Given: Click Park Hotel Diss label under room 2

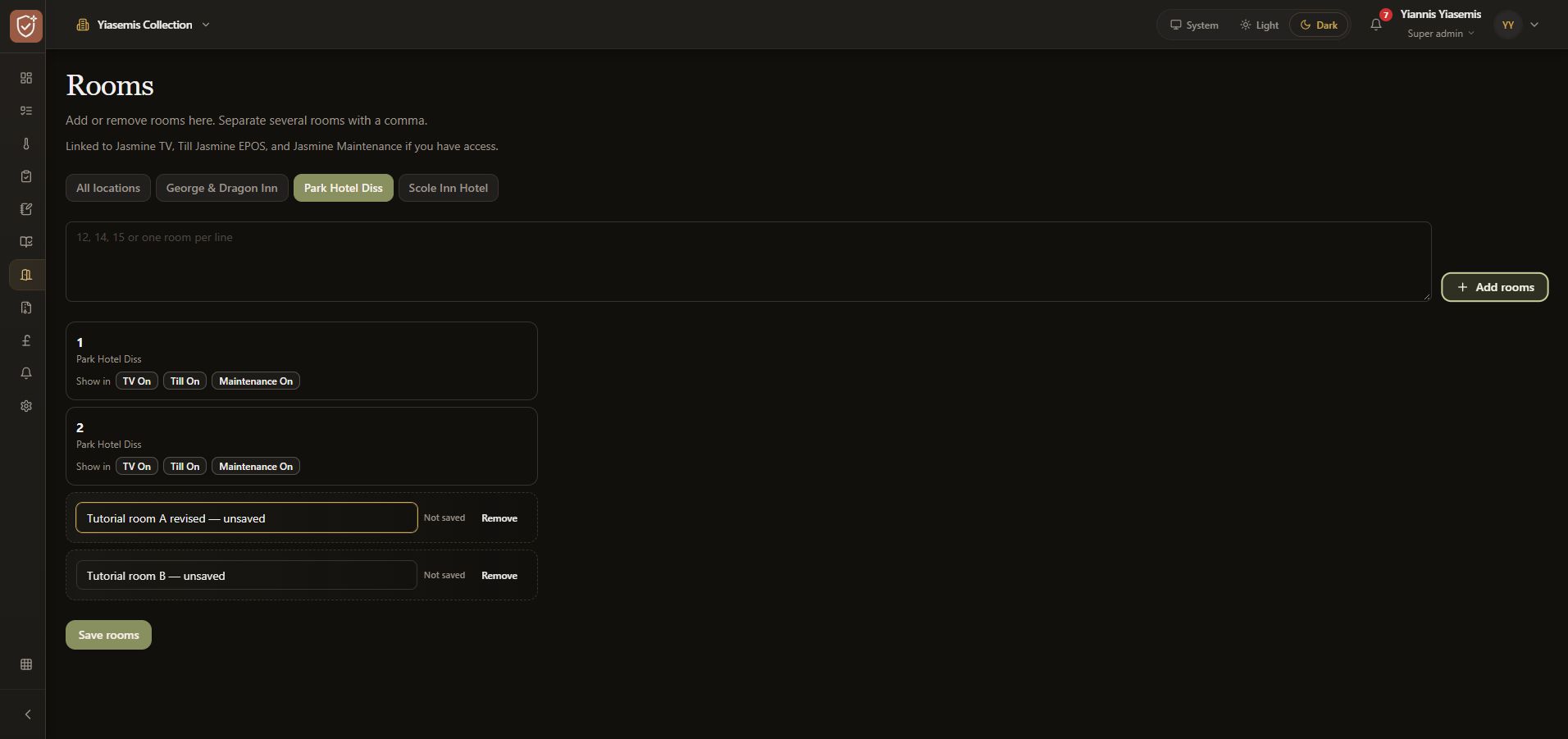Looking at the screenshot, I should (x=109, y=445).
